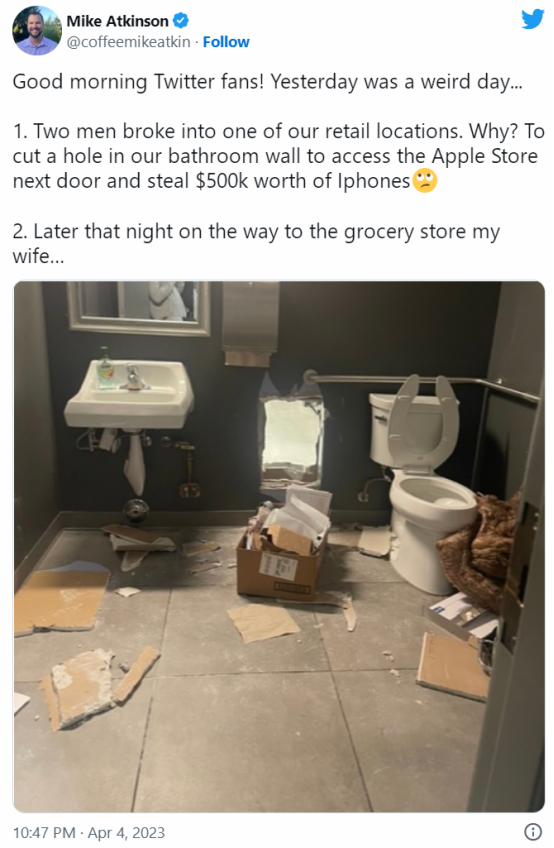
Task: Click the 'Later that night' paragraph
Action: [256, 243]
